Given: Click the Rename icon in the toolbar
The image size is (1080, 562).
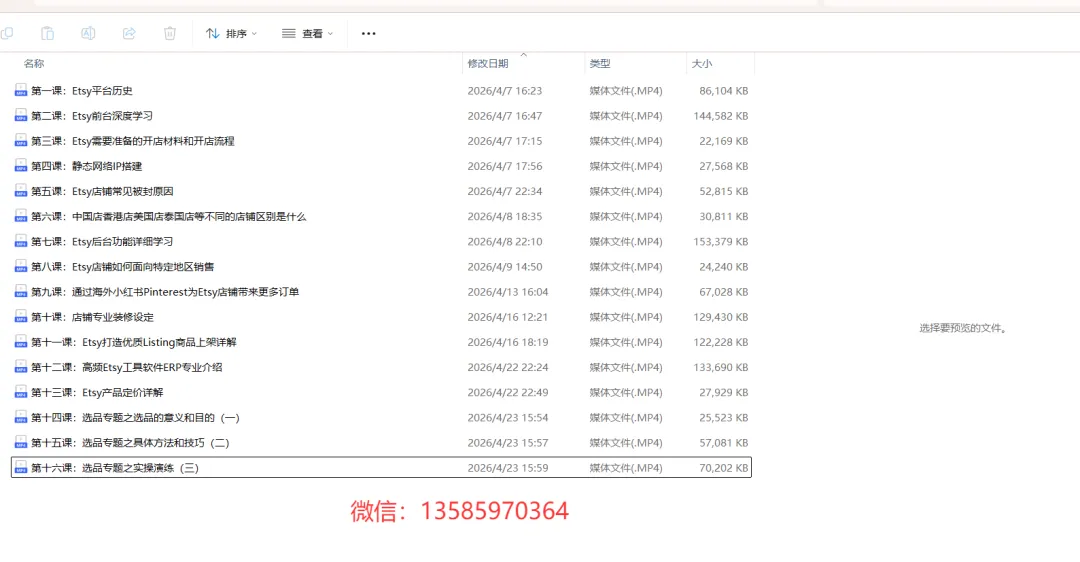Looking at the screenshot, I should [x=88, y=33].
